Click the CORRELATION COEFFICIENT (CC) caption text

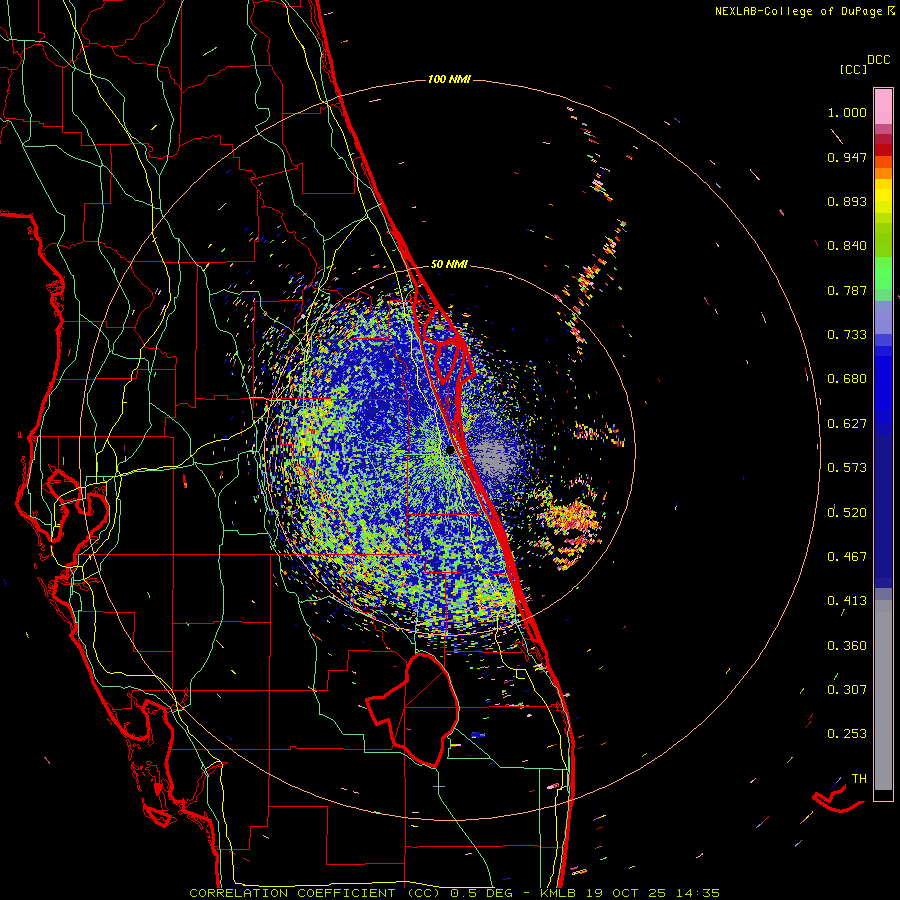tap(315, 893)
